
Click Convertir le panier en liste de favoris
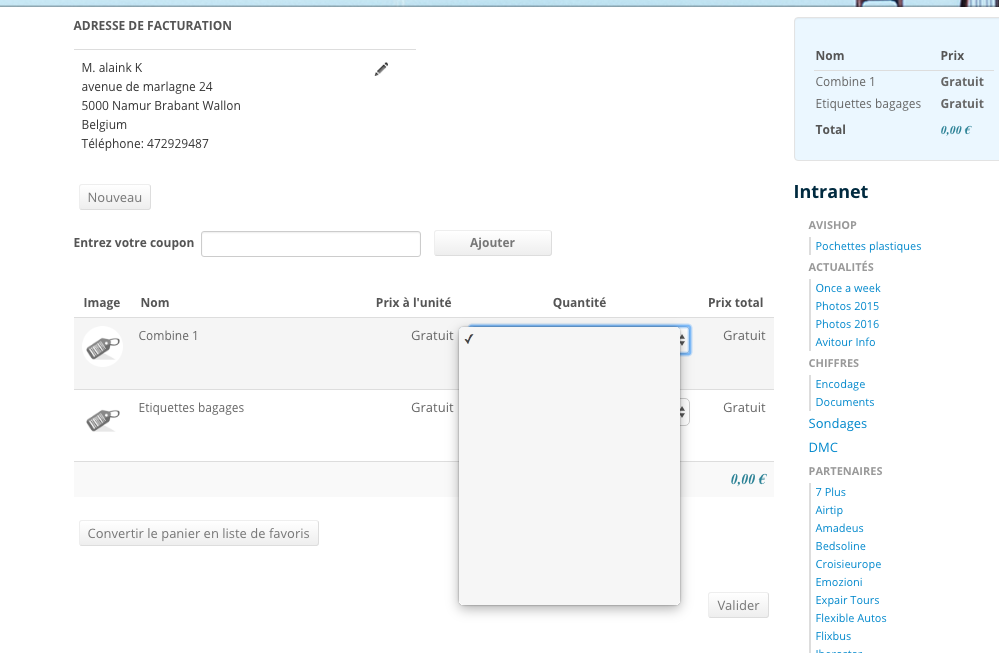199,533
